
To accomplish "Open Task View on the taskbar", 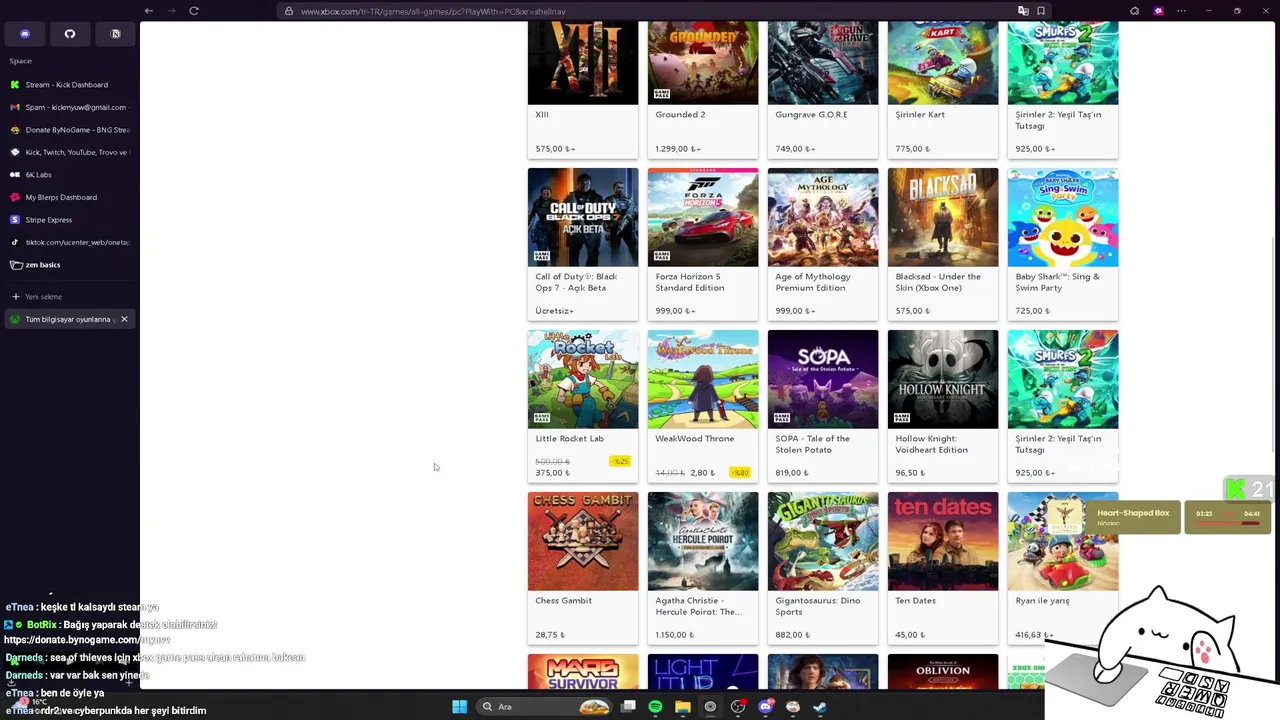I will click(628, 707).
